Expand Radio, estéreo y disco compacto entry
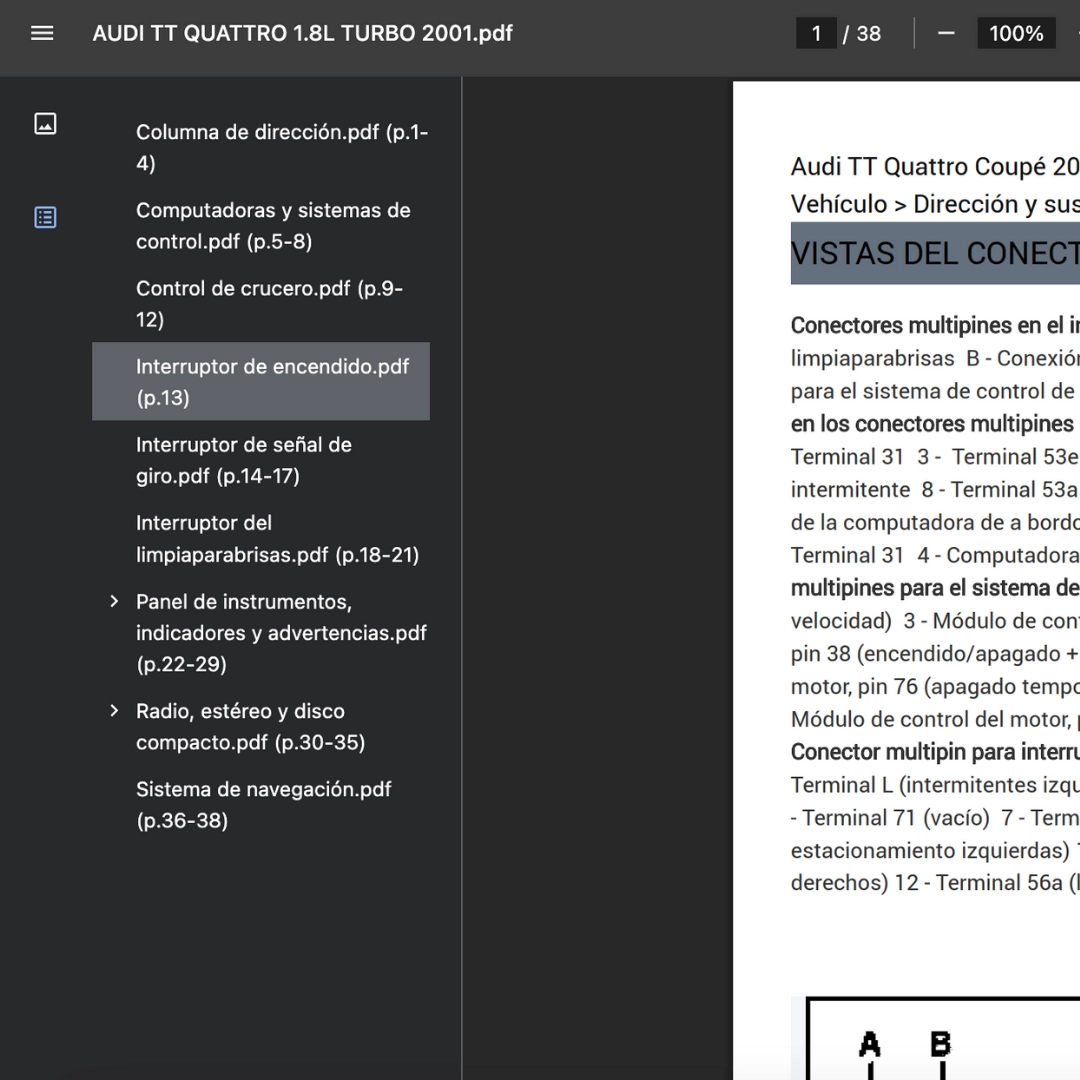The width and height of the screenshot is (1080, 1080). point(114,711)
